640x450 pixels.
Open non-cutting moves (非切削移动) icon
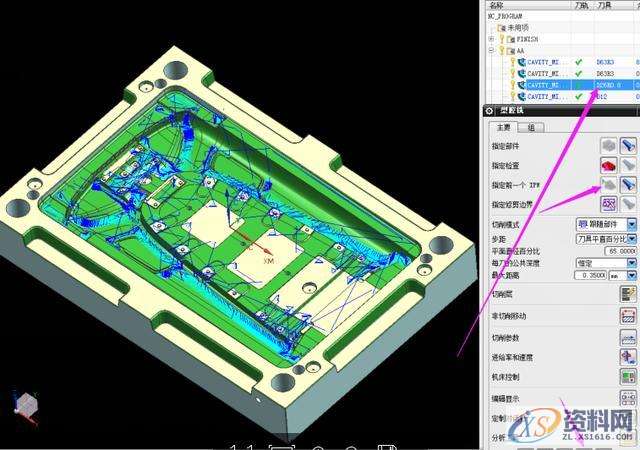pos(628,315)
